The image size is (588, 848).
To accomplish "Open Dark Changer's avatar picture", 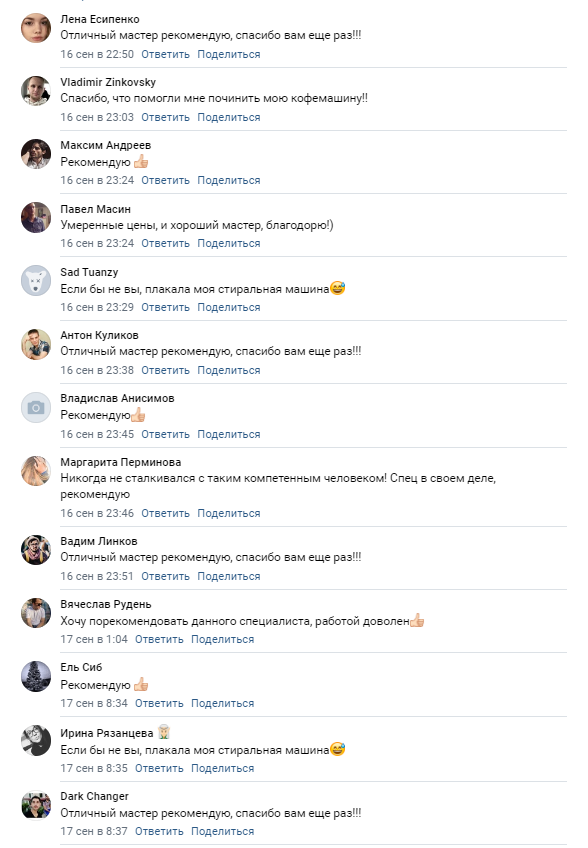I will click(36, 805).
